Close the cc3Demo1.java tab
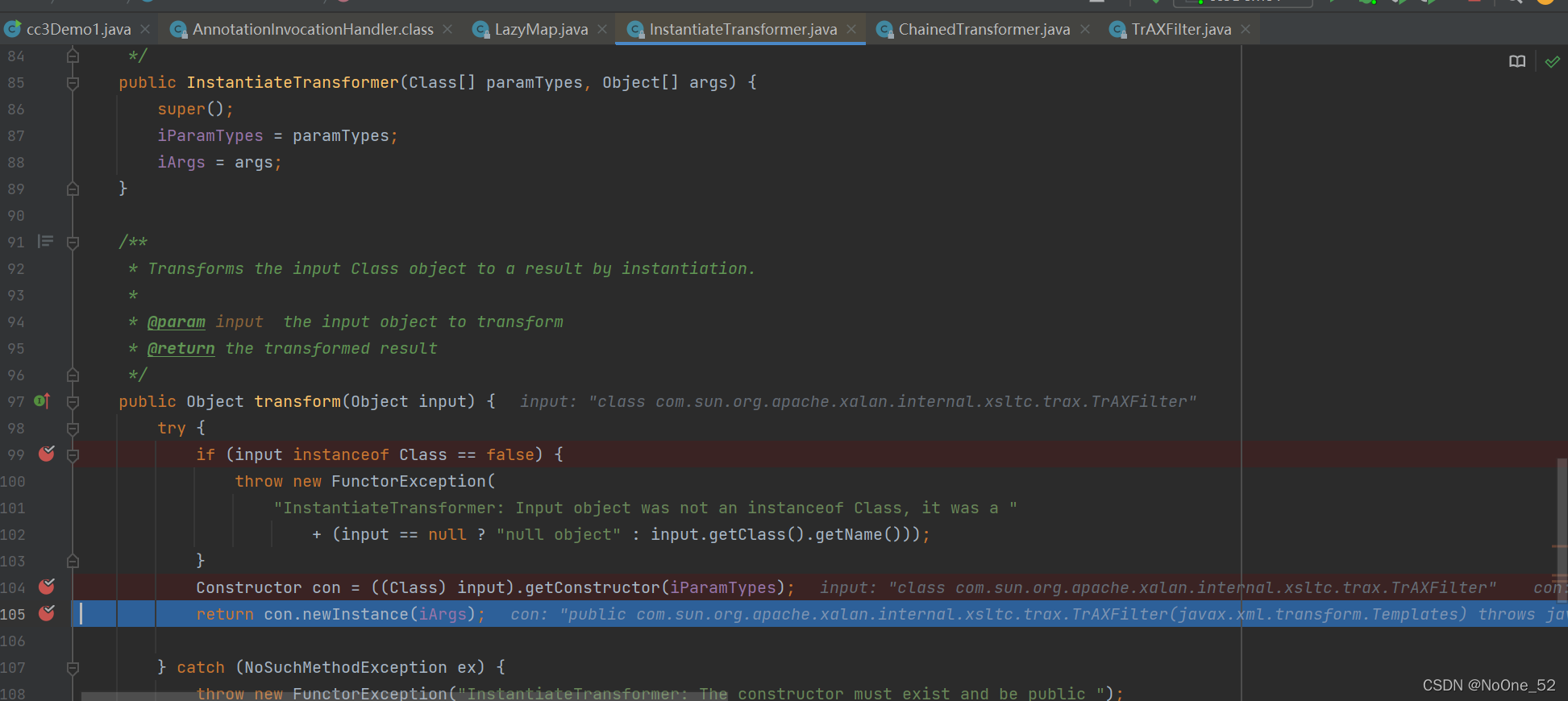Image resolution: width=1568 pixels, height=701 pixels. (x=145, y=30)
